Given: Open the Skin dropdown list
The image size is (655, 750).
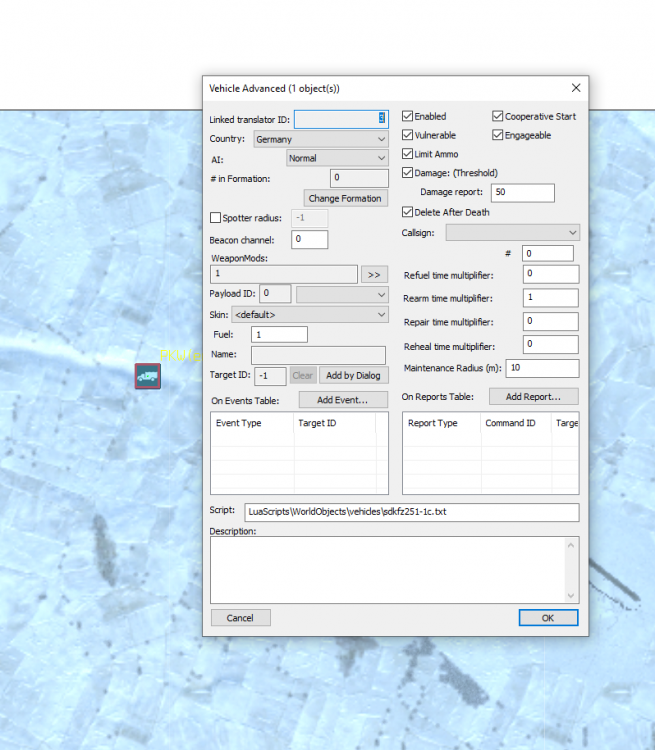Looking at the screenshot, I should tap(309, 315).
